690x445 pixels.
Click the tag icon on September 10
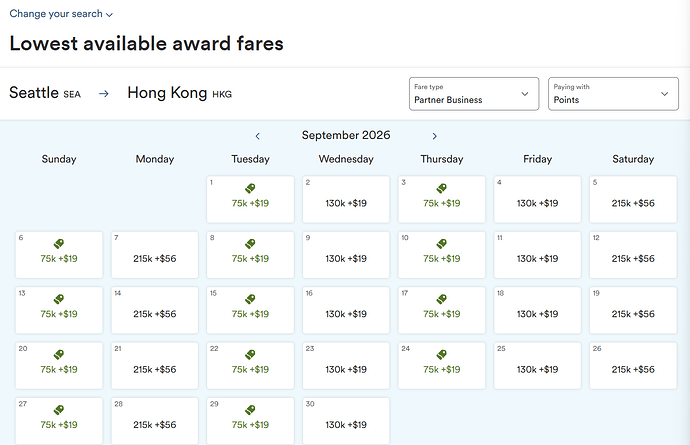(x=442, y=244)
